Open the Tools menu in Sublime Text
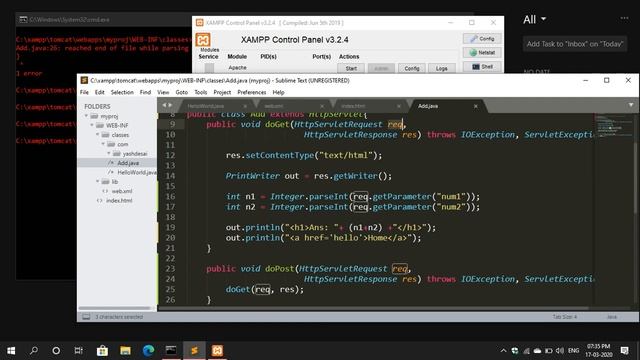 point(200,92)
